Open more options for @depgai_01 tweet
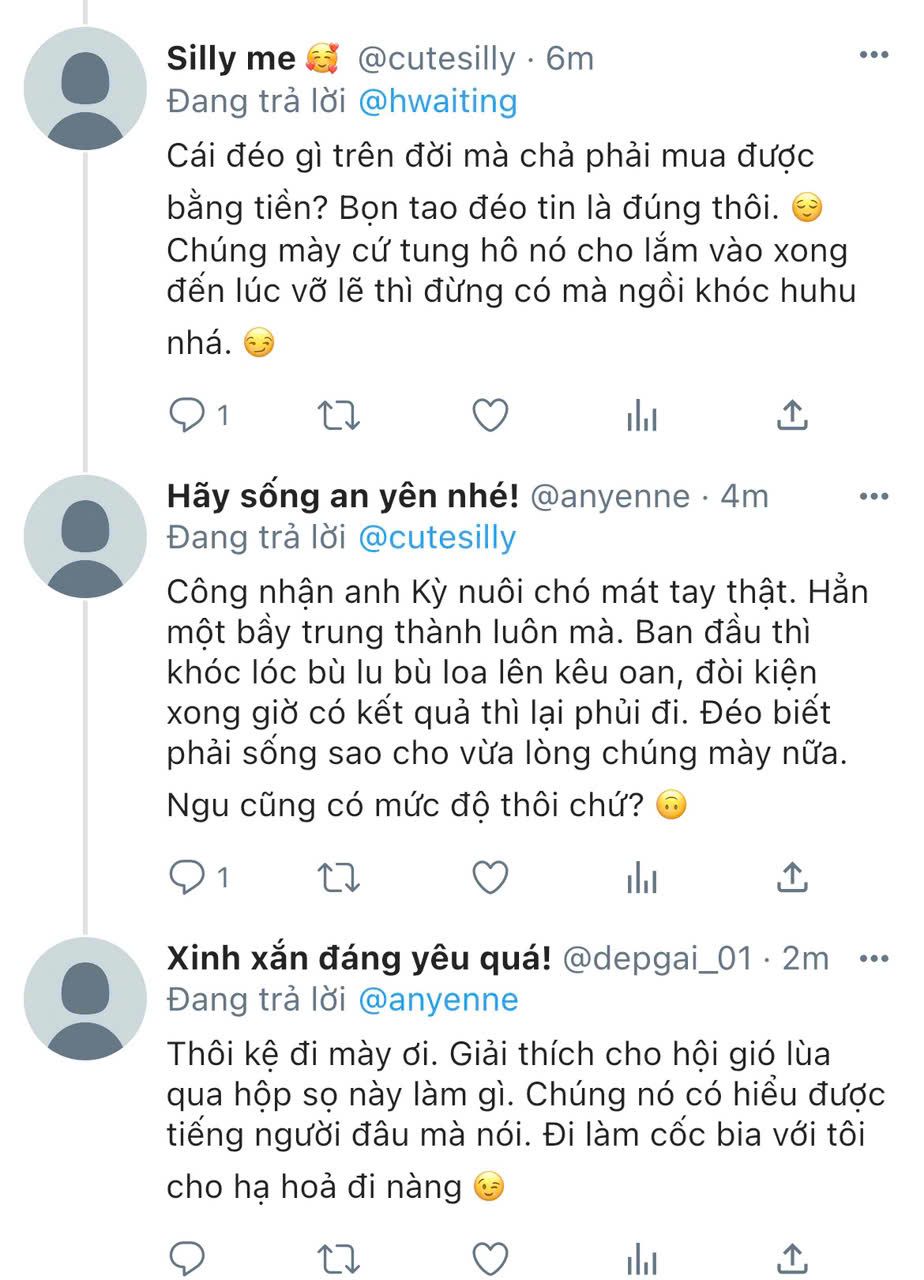The image size is (924, 1280). click(x=873, y=958)
